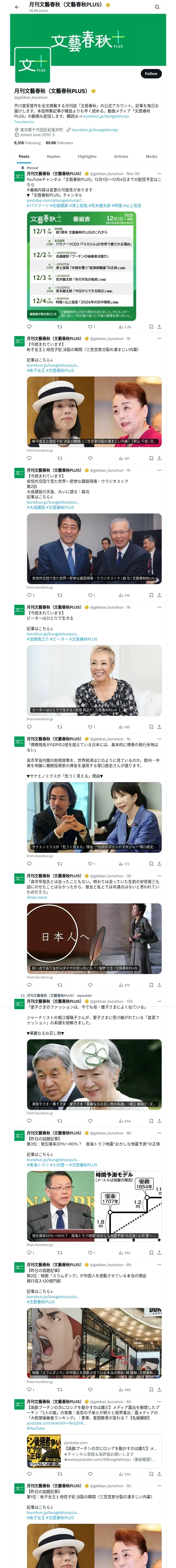Open the 89.6K Followers list
This screenshot has height=1568, width=176.
pyautogui.click(x=59, y=143)
